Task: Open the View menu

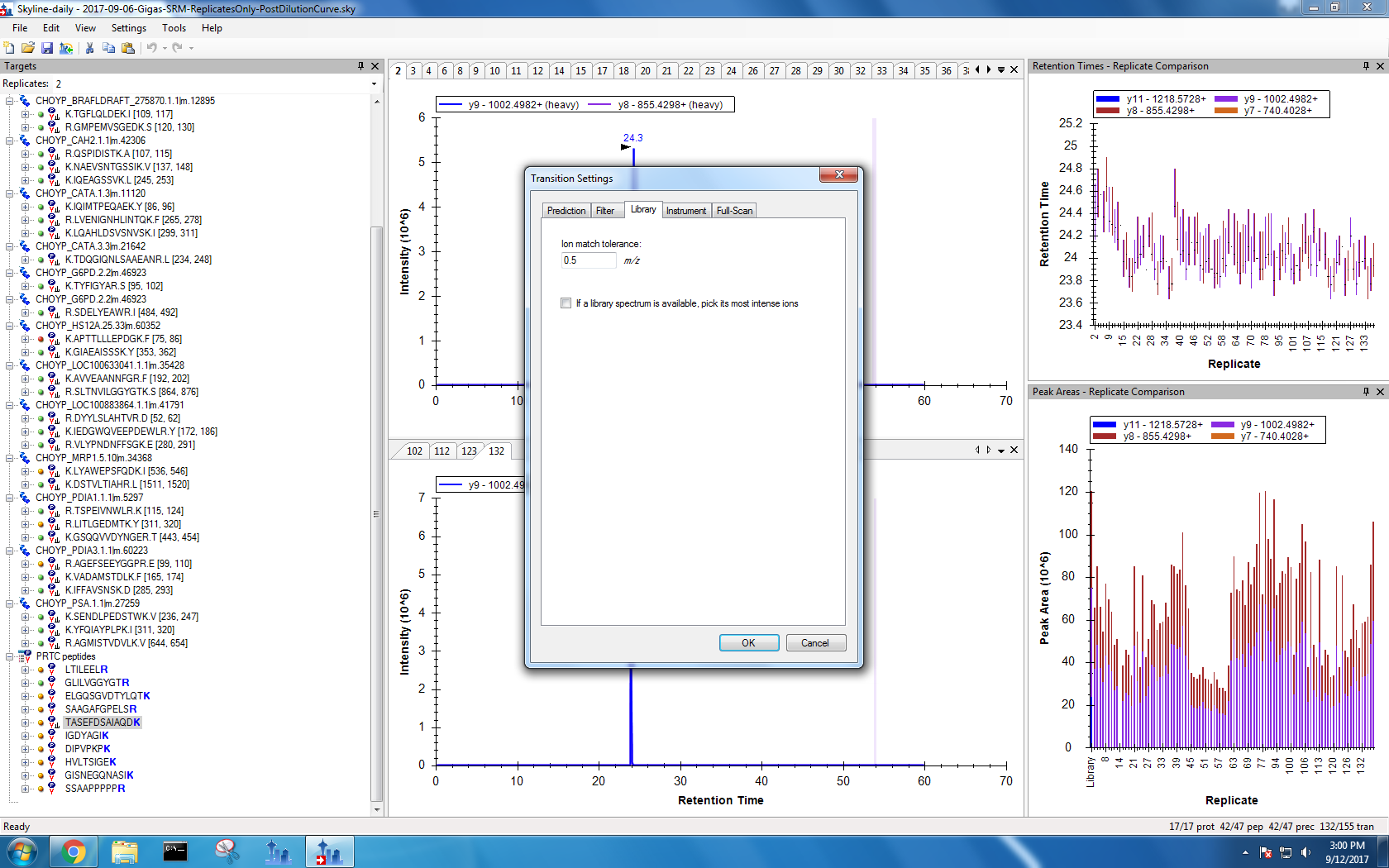Action: (85, 28)
